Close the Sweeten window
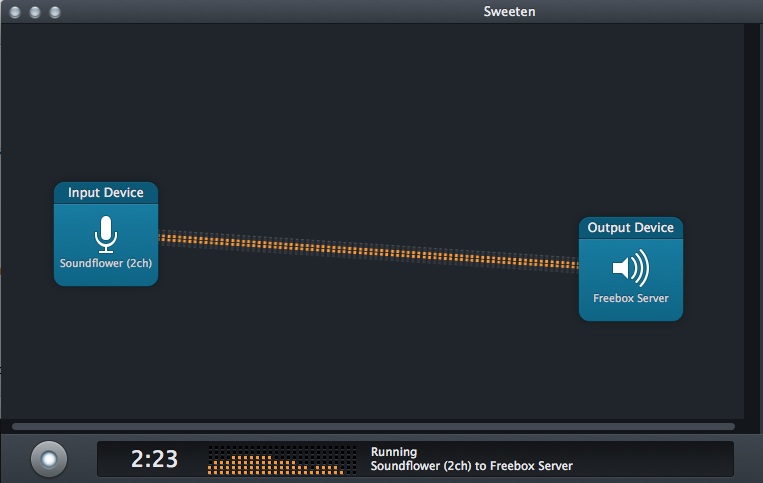The width and height of the screenshot is (763, 483). pos(14,12)
